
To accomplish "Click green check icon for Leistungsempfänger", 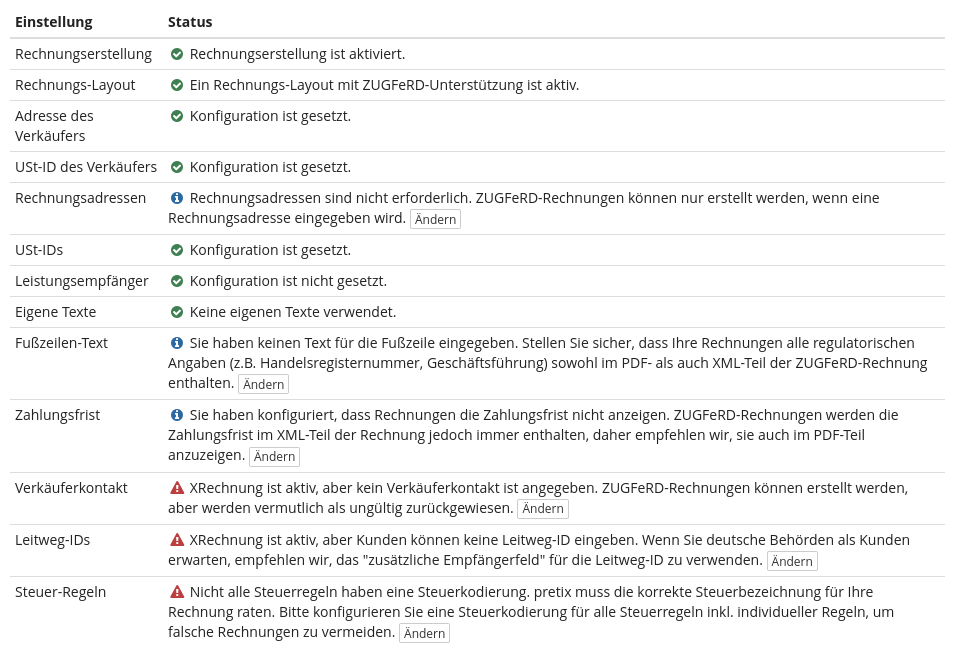I will (x=177, y=281).
